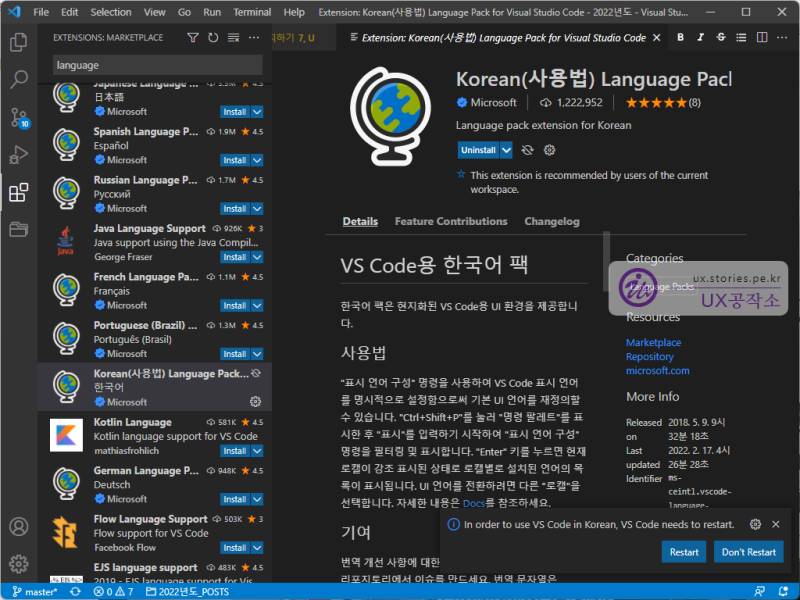The height and width of the screenshot is (600, 800).
Task: Follow the Docs link in usage text
Action: 473,503
